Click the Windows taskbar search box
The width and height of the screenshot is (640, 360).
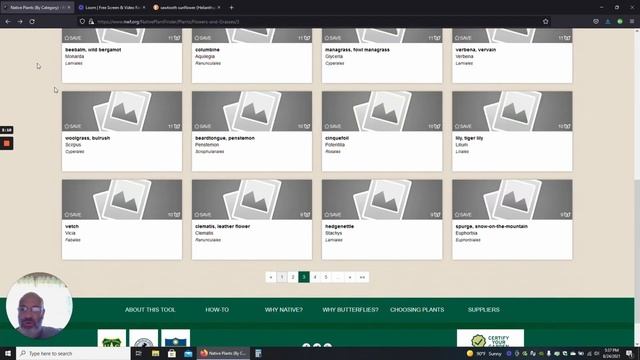73,353
